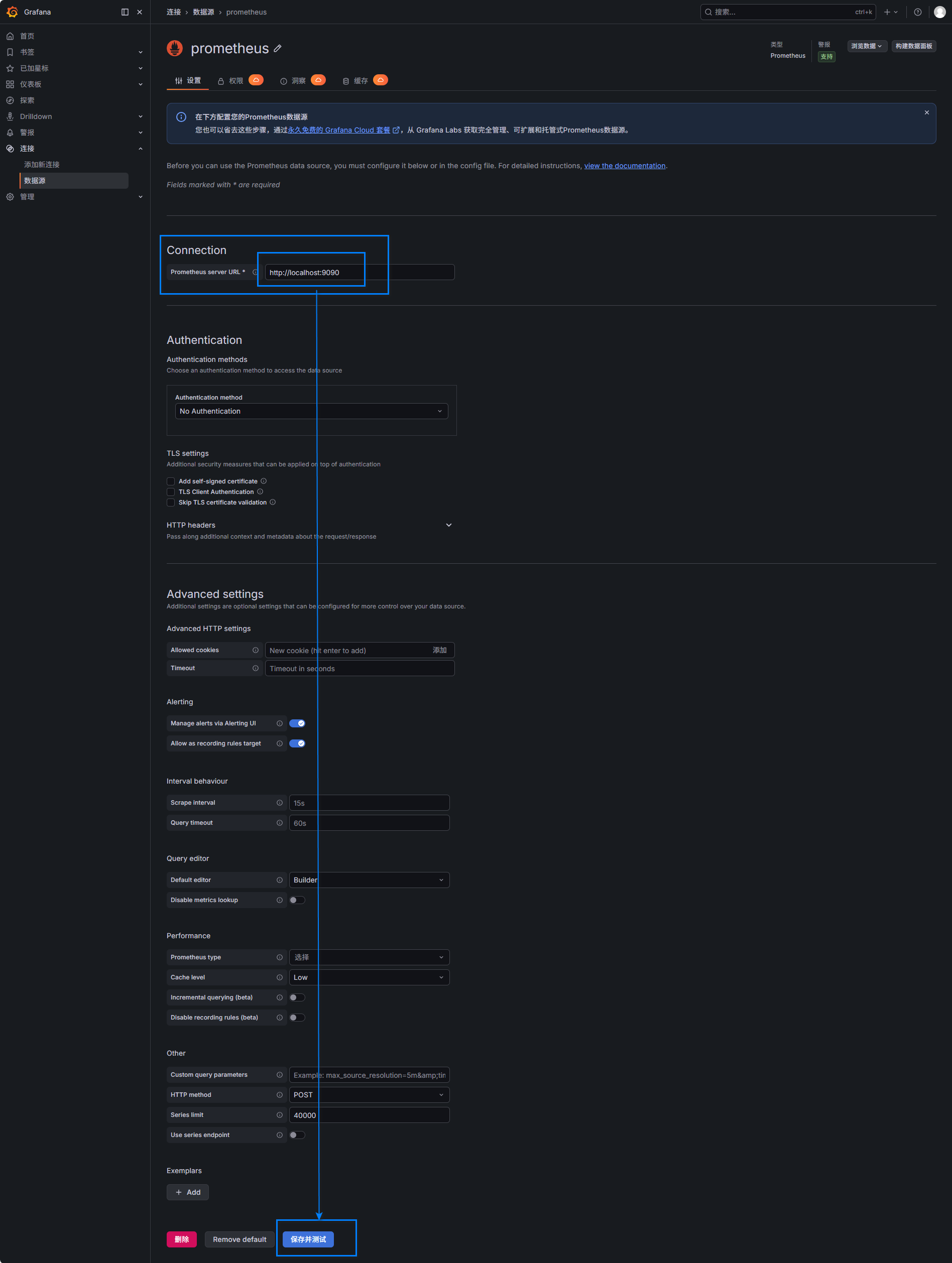Click the Remove default button
This screenshot has height=1263, width=952.
[x=240, y=1239]
